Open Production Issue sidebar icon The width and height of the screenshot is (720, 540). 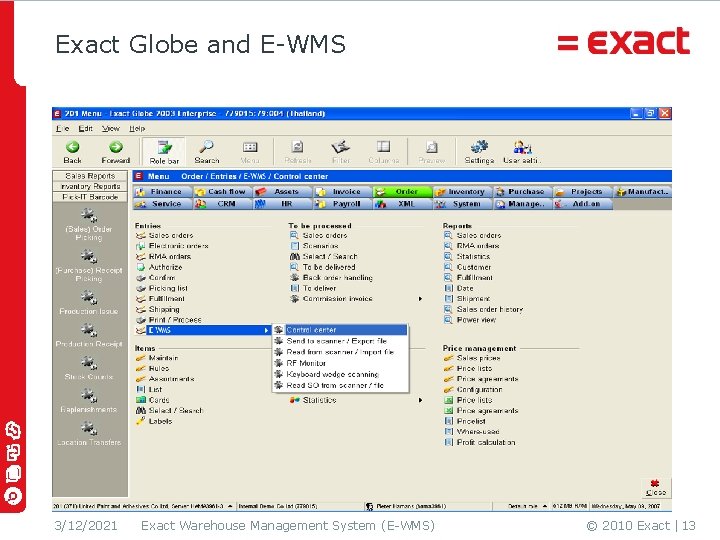(89, 297)
